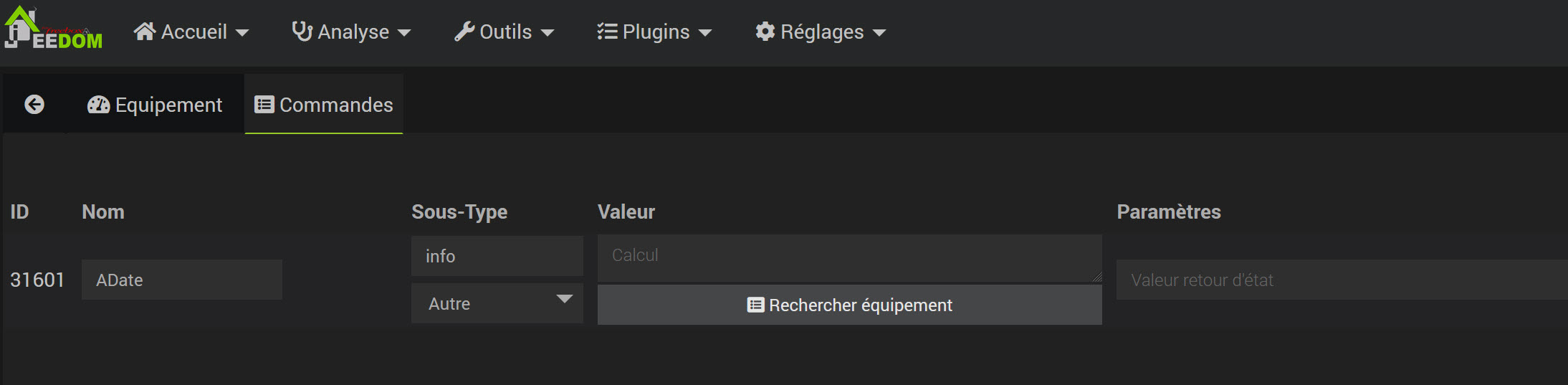Click the Valeur retour d'état field
The height and width of the screenshot is (385, 1568).
click(1340, 280)
